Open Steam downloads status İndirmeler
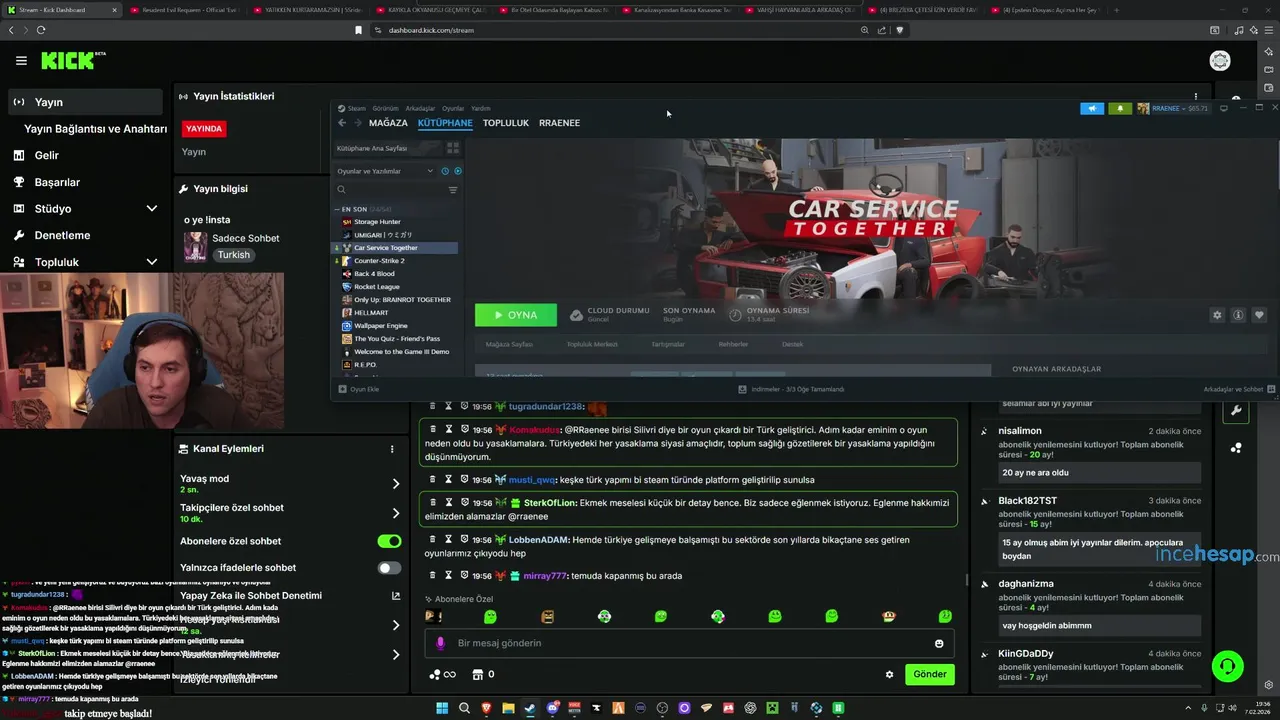This screenshot has width=1280, height=720. coord(791,389)
